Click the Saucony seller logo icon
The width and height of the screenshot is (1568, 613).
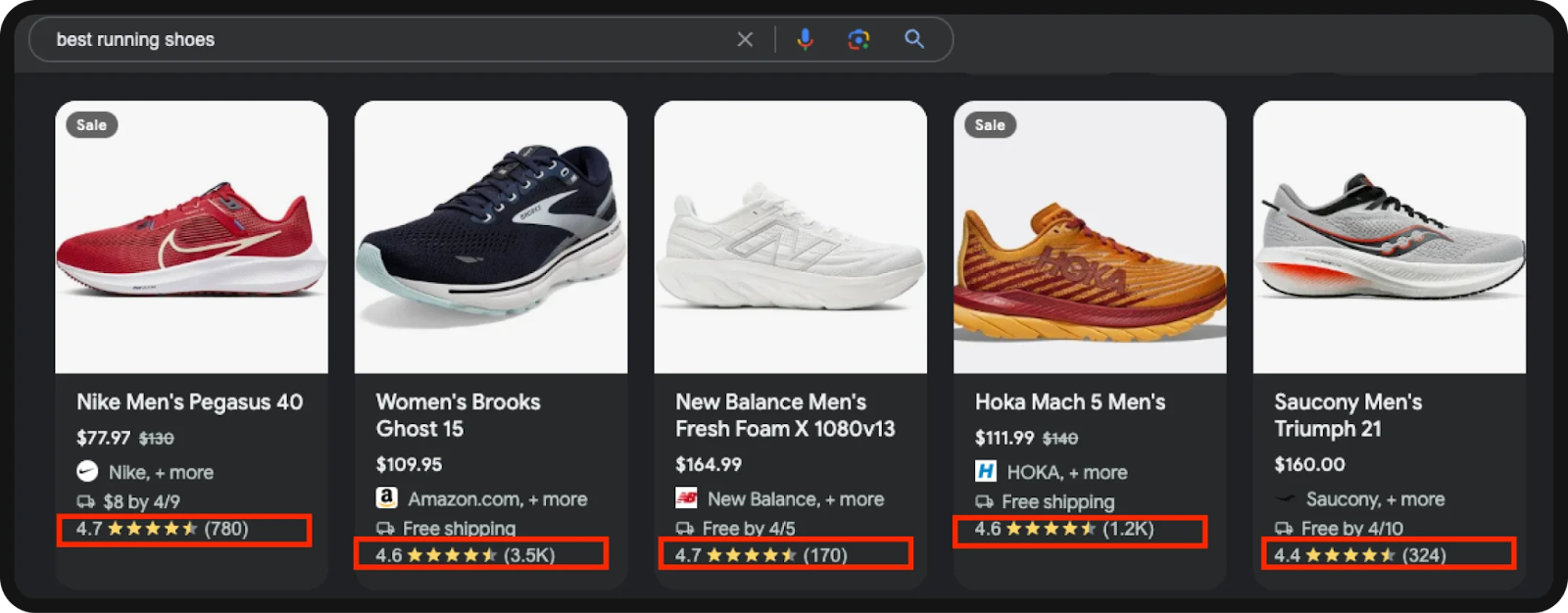click(x=1285, y=499)
